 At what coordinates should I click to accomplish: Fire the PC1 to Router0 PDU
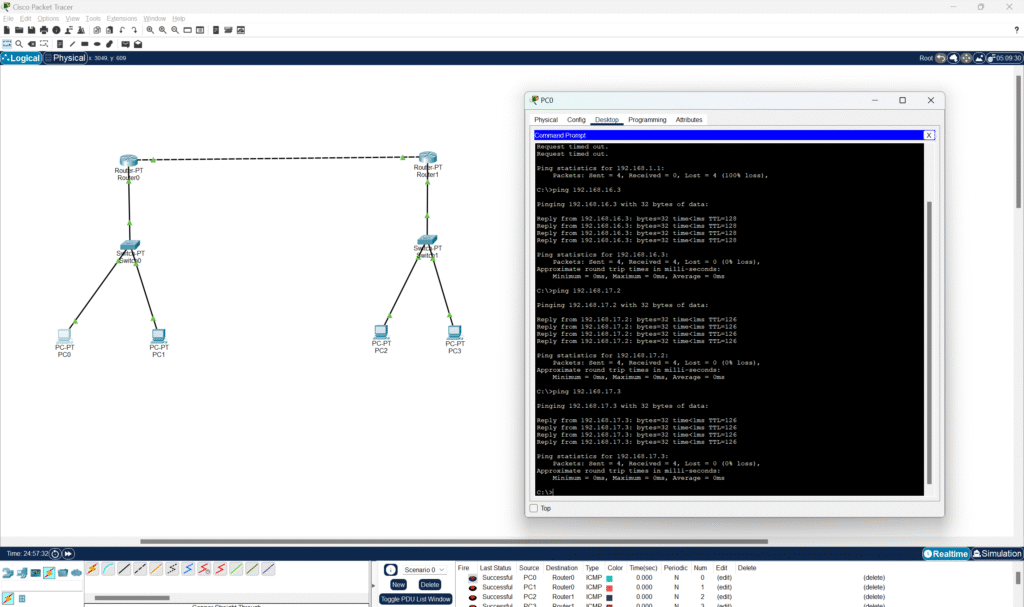[473, 587]
